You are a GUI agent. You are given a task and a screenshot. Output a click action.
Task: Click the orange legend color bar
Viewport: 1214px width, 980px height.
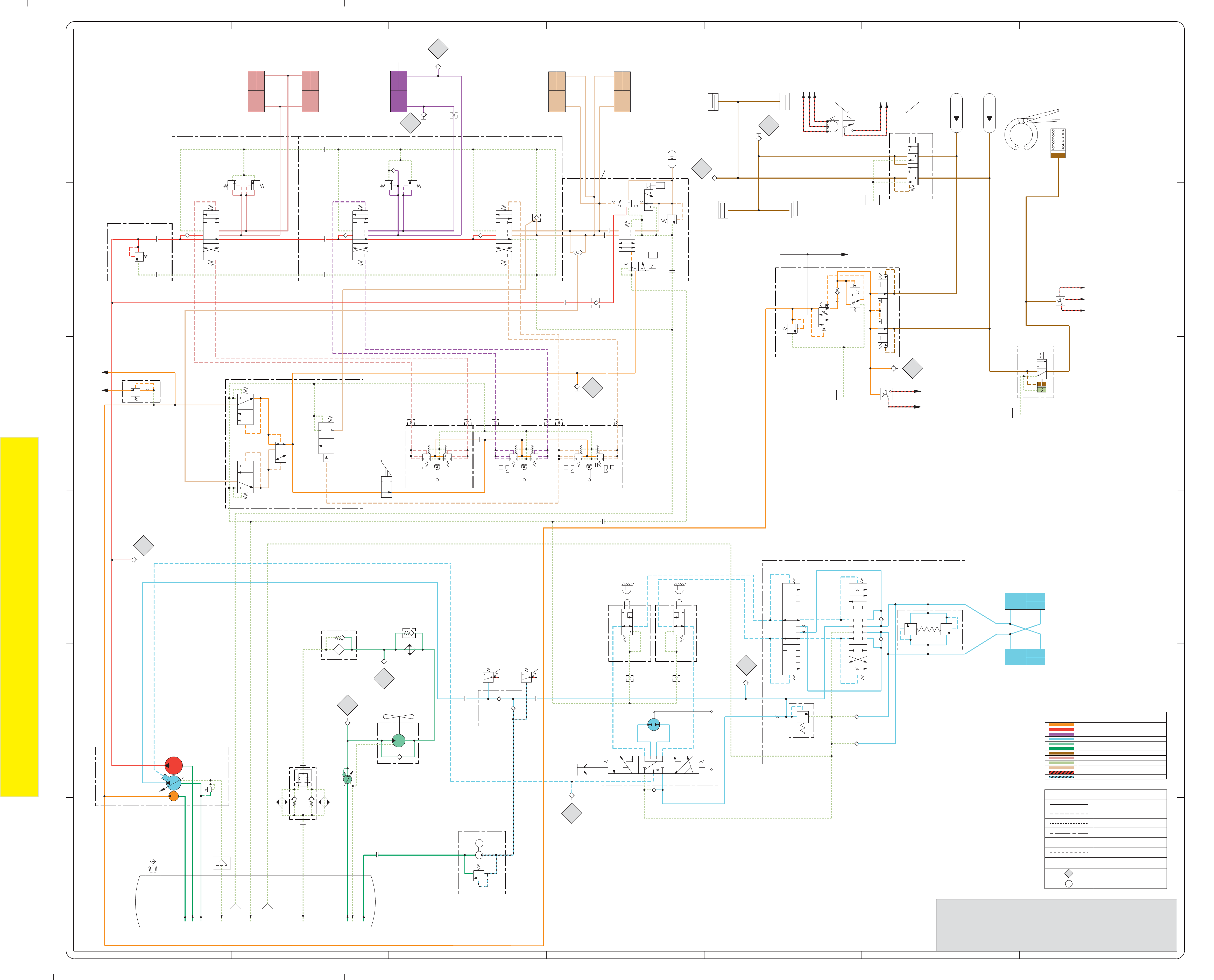[x=1062, y=725]
